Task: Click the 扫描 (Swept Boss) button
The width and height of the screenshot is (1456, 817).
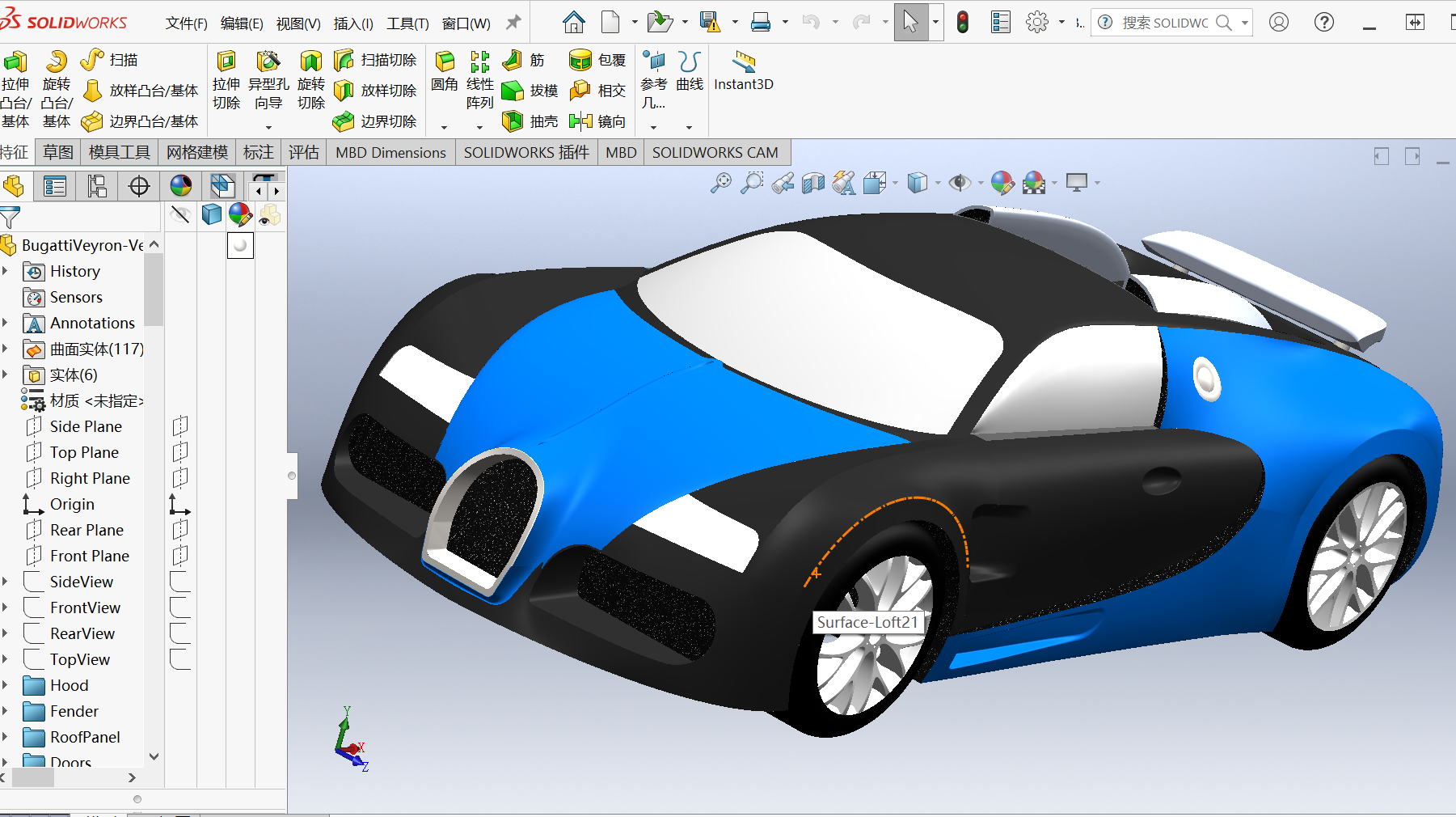Action: 111,60
